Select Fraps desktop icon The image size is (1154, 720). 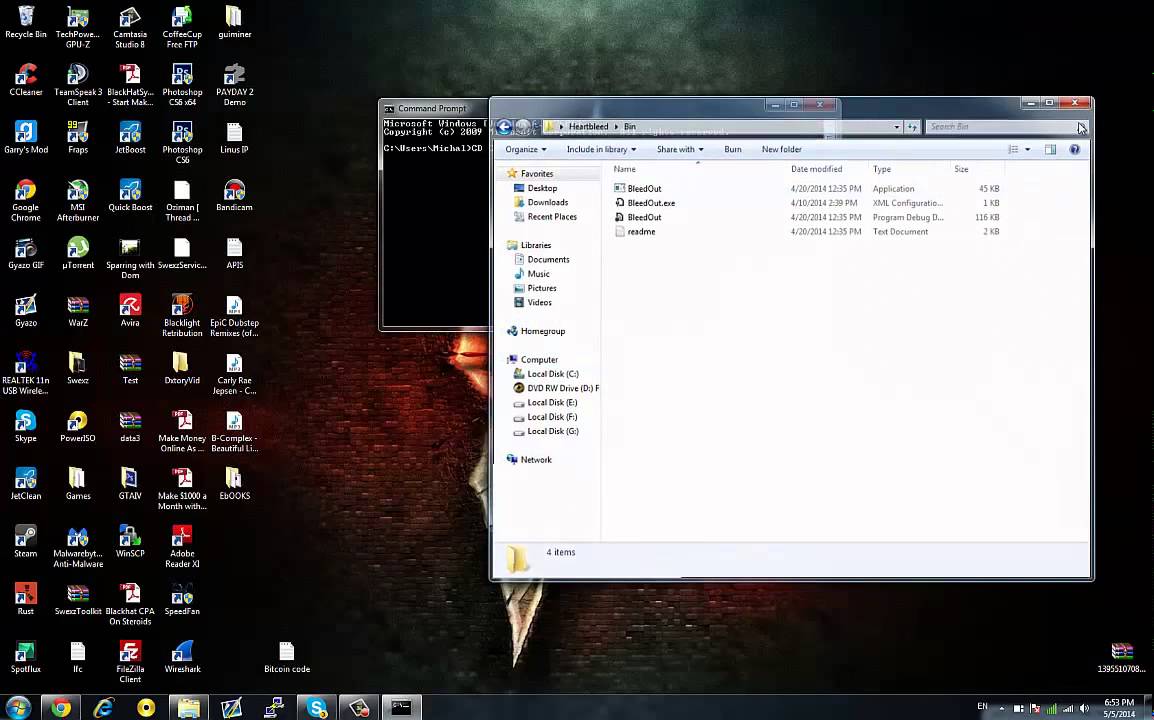click(x=77, y=138)
